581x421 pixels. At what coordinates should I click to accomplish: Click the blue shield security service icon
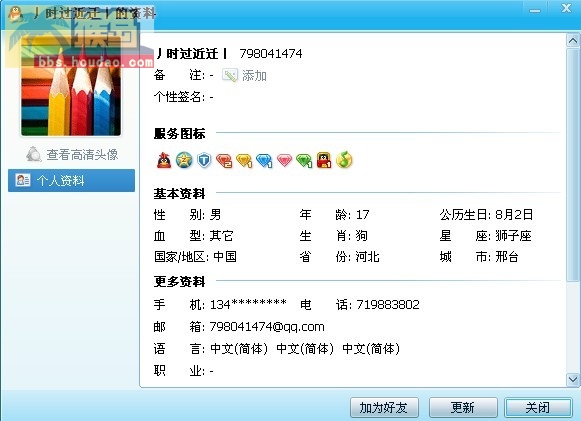204,160
